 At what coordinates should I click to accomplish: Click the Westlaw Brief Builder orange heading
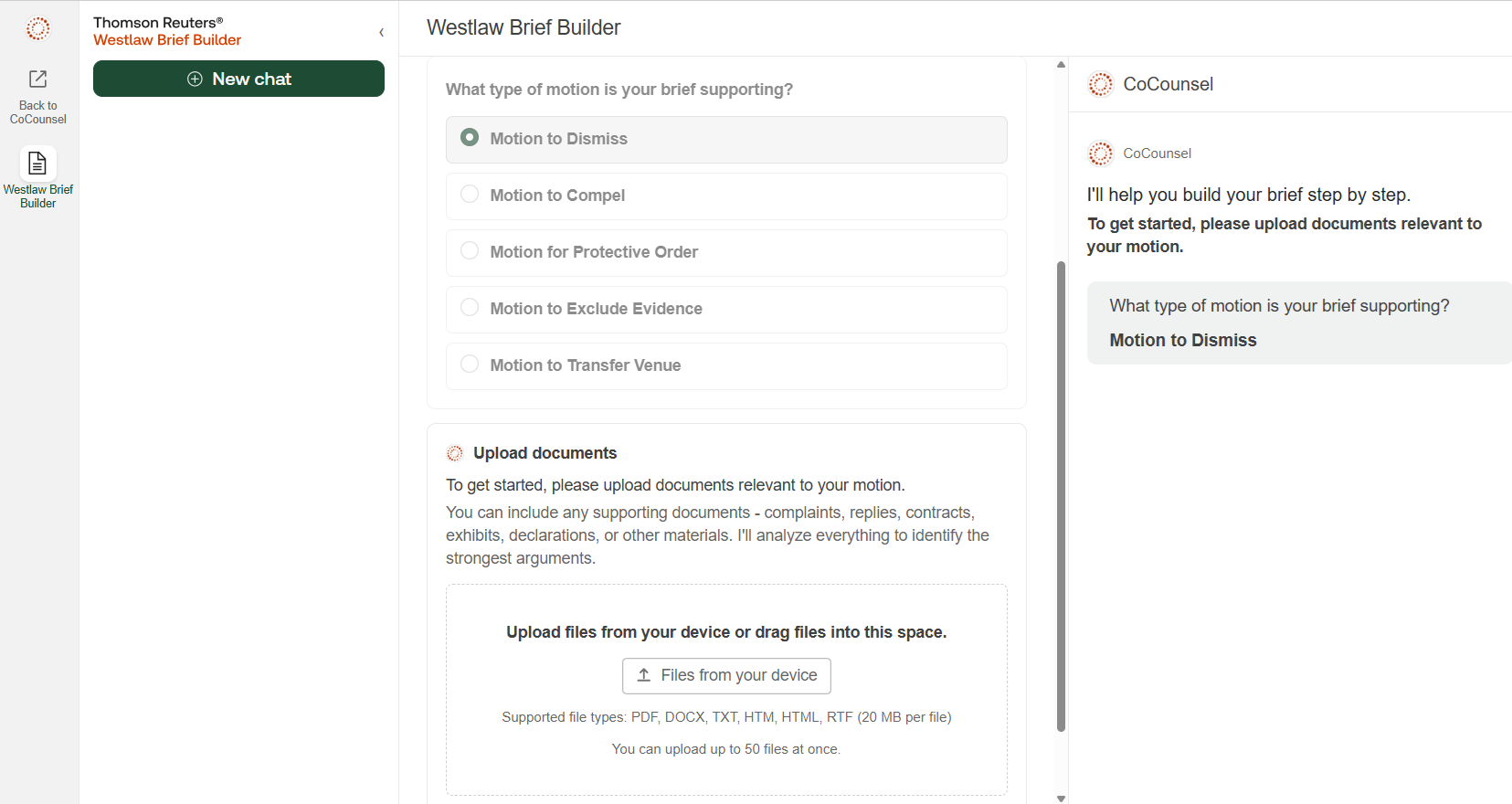coord(167,40)
